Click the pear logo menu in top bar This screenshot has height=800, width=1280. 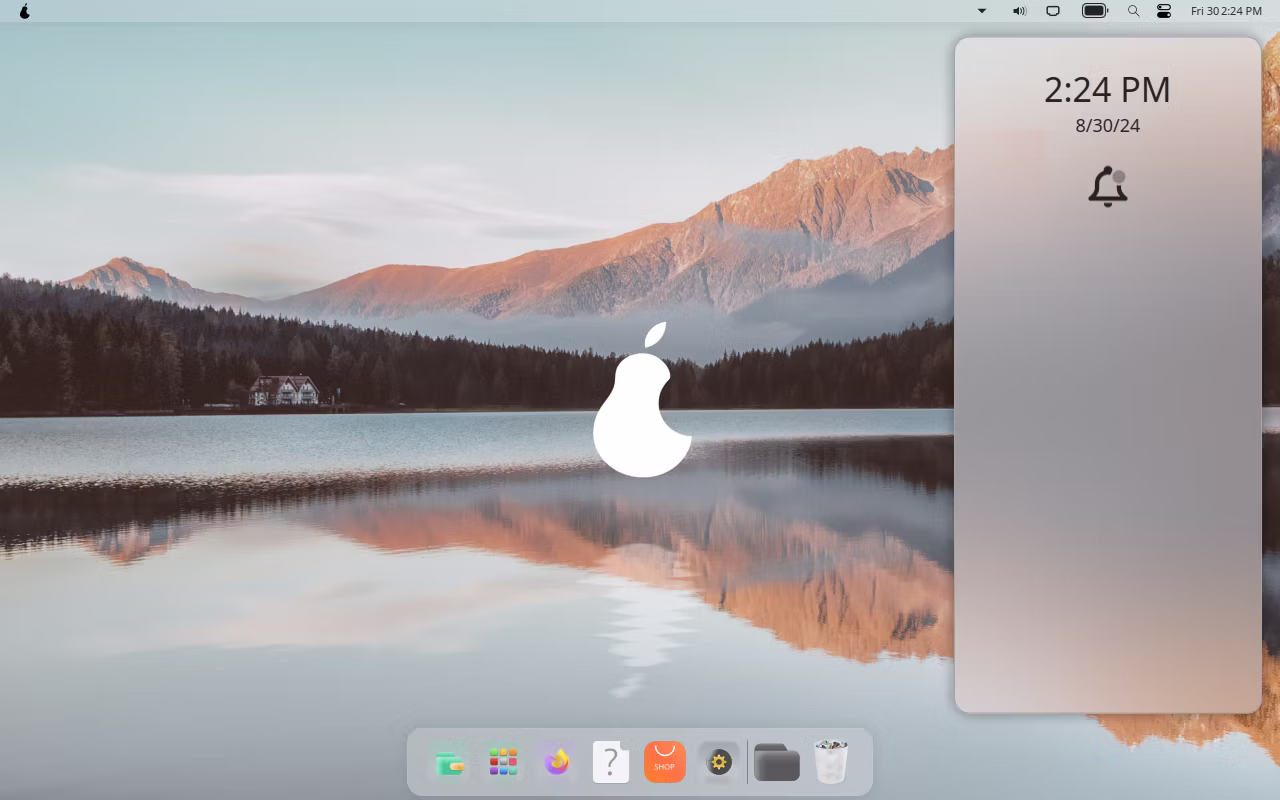click(25, 11)
